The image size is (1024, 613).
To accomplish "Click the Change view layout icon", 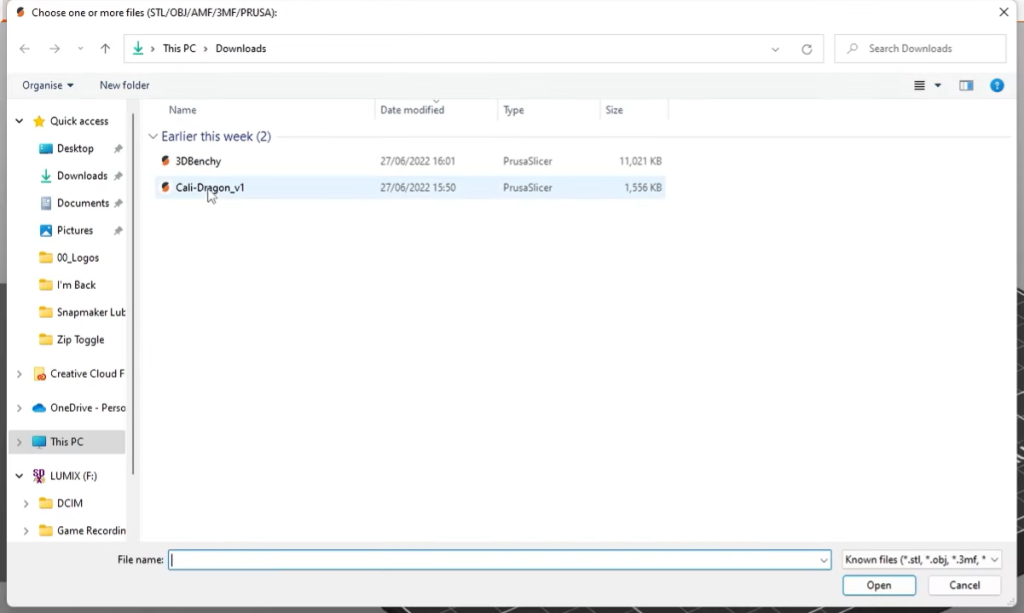I will [920, 86].
